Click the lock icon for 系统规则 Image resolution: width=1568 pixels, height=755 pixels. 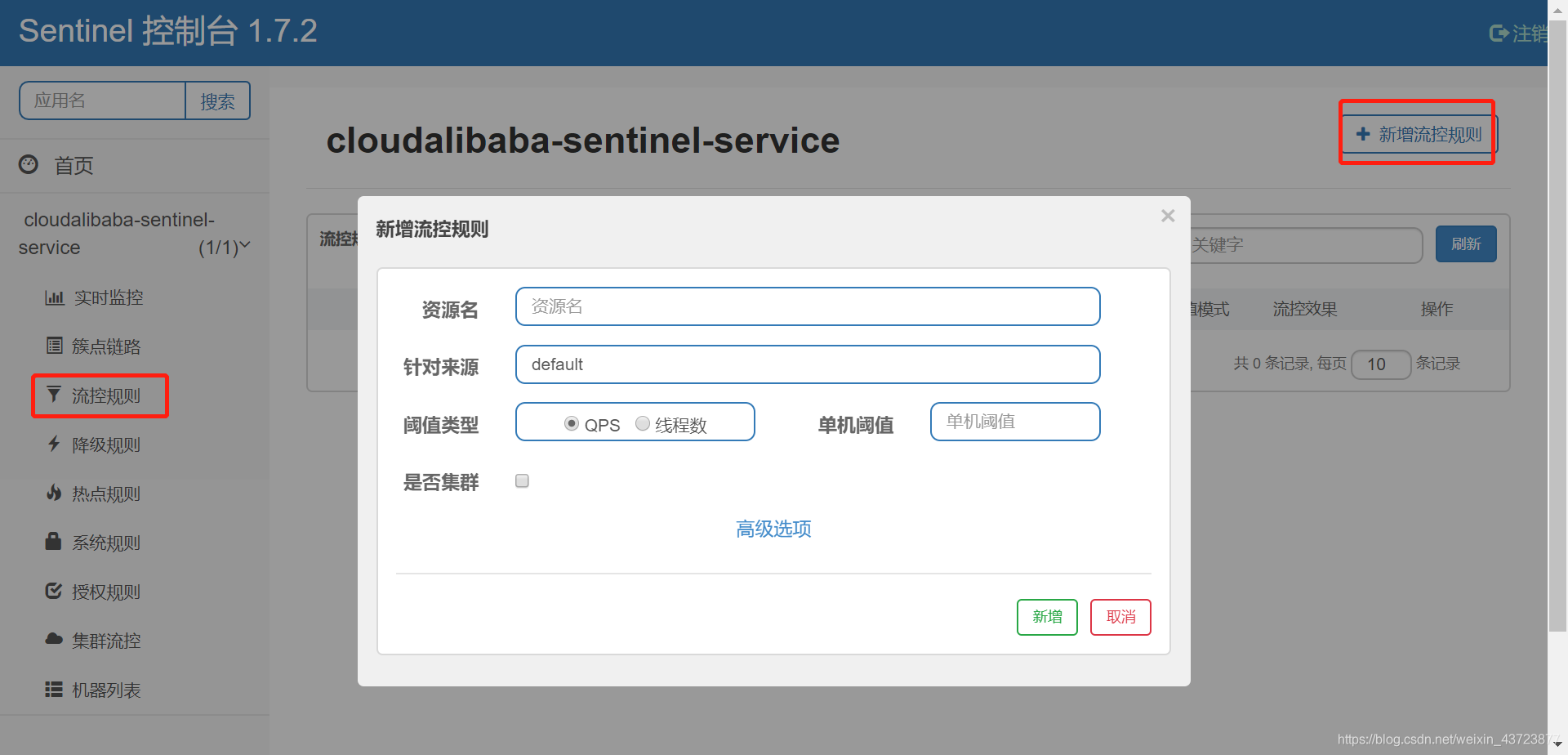pyautogui.click(x=54, y=541)
